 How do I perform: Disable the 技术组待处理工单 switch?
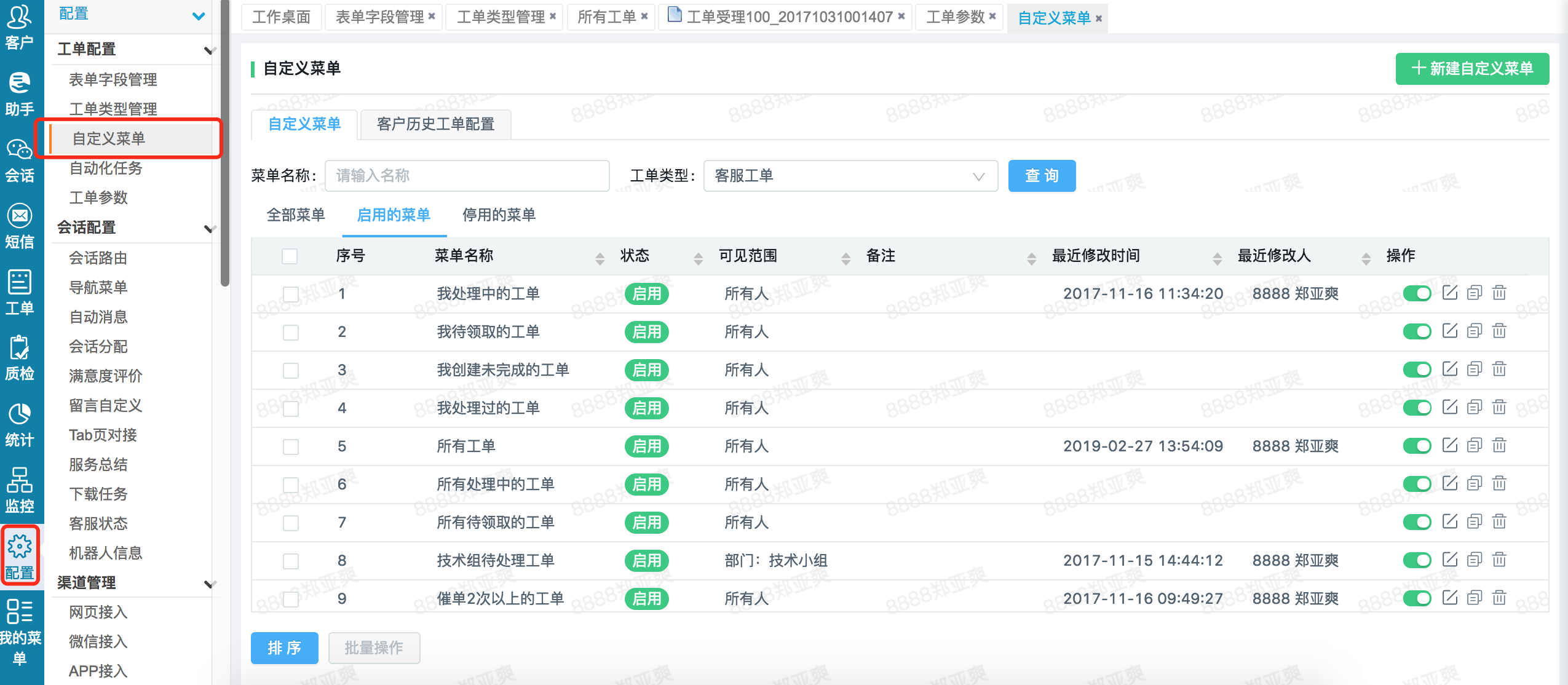pos(1417,560)
